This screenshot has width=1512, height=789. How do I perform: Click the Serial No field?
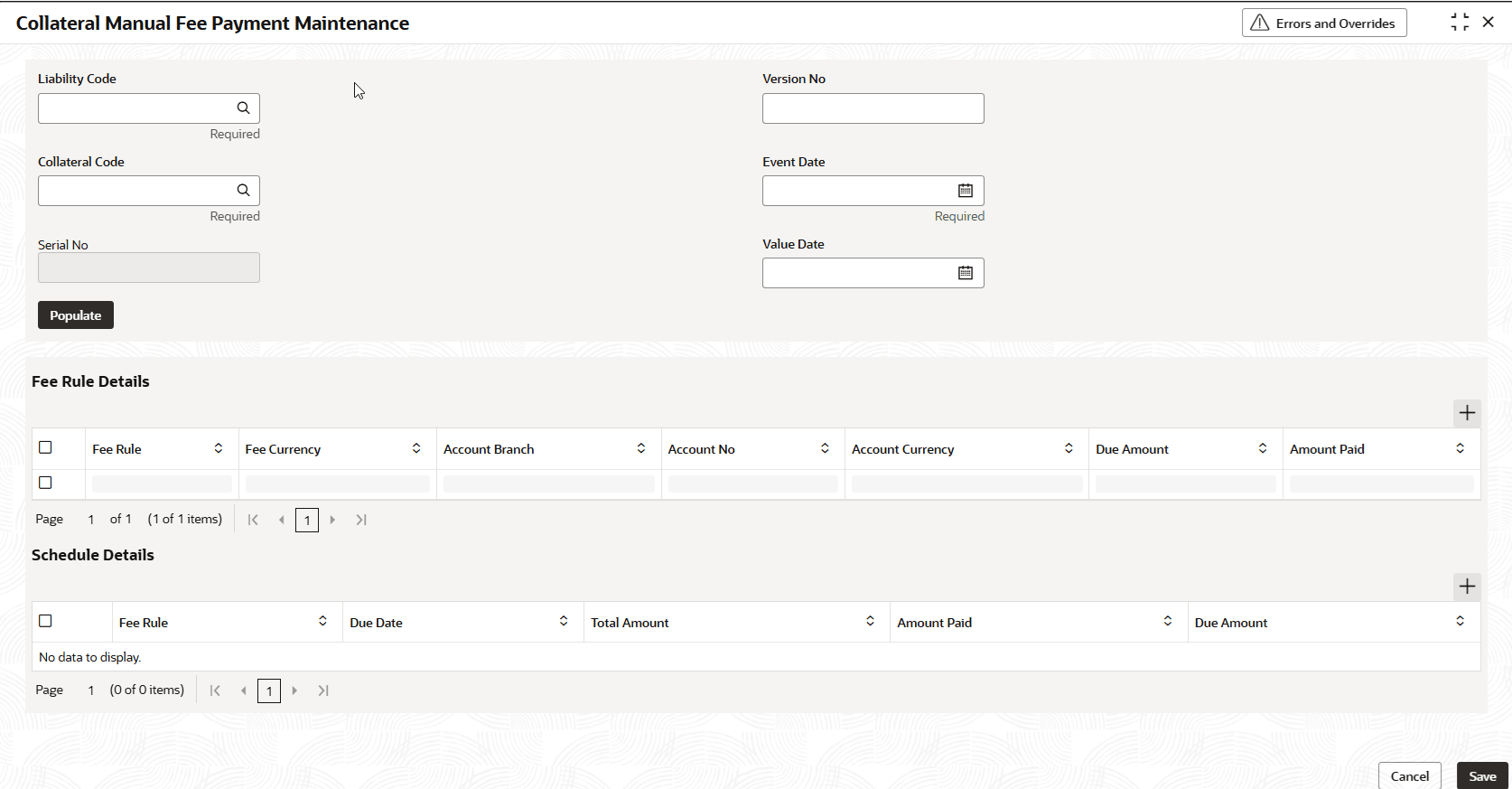click(x=149, y=268)
